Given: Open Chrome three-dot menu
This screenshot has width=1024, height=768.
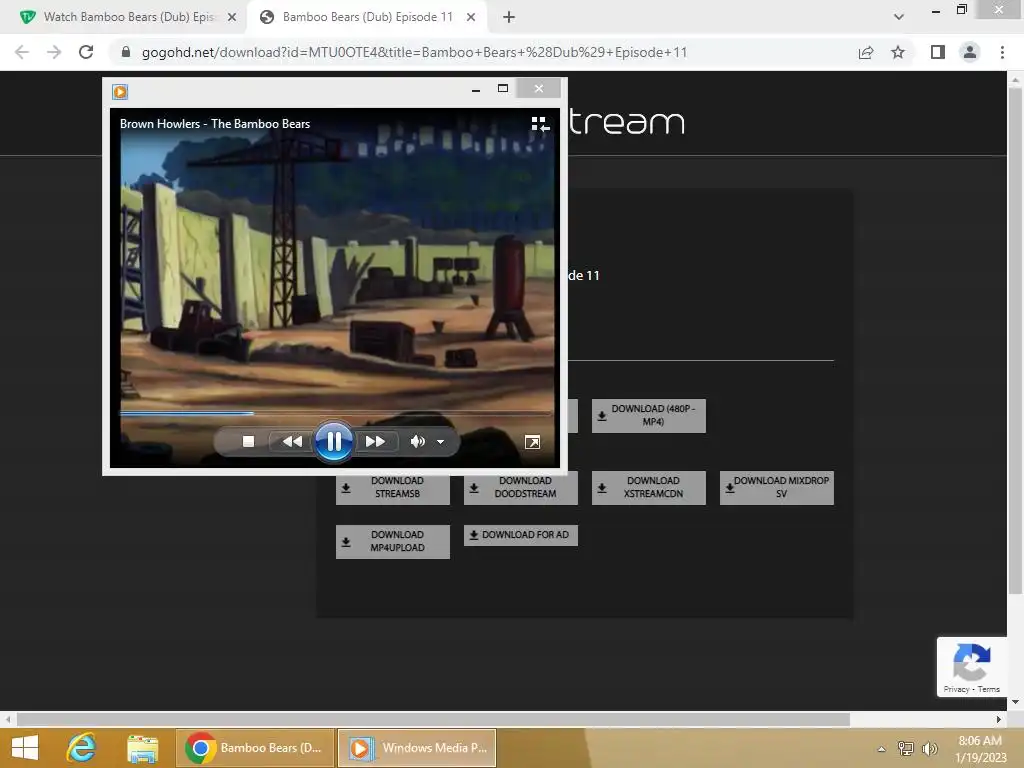Looking at the screenshot, I should 1002,52.
